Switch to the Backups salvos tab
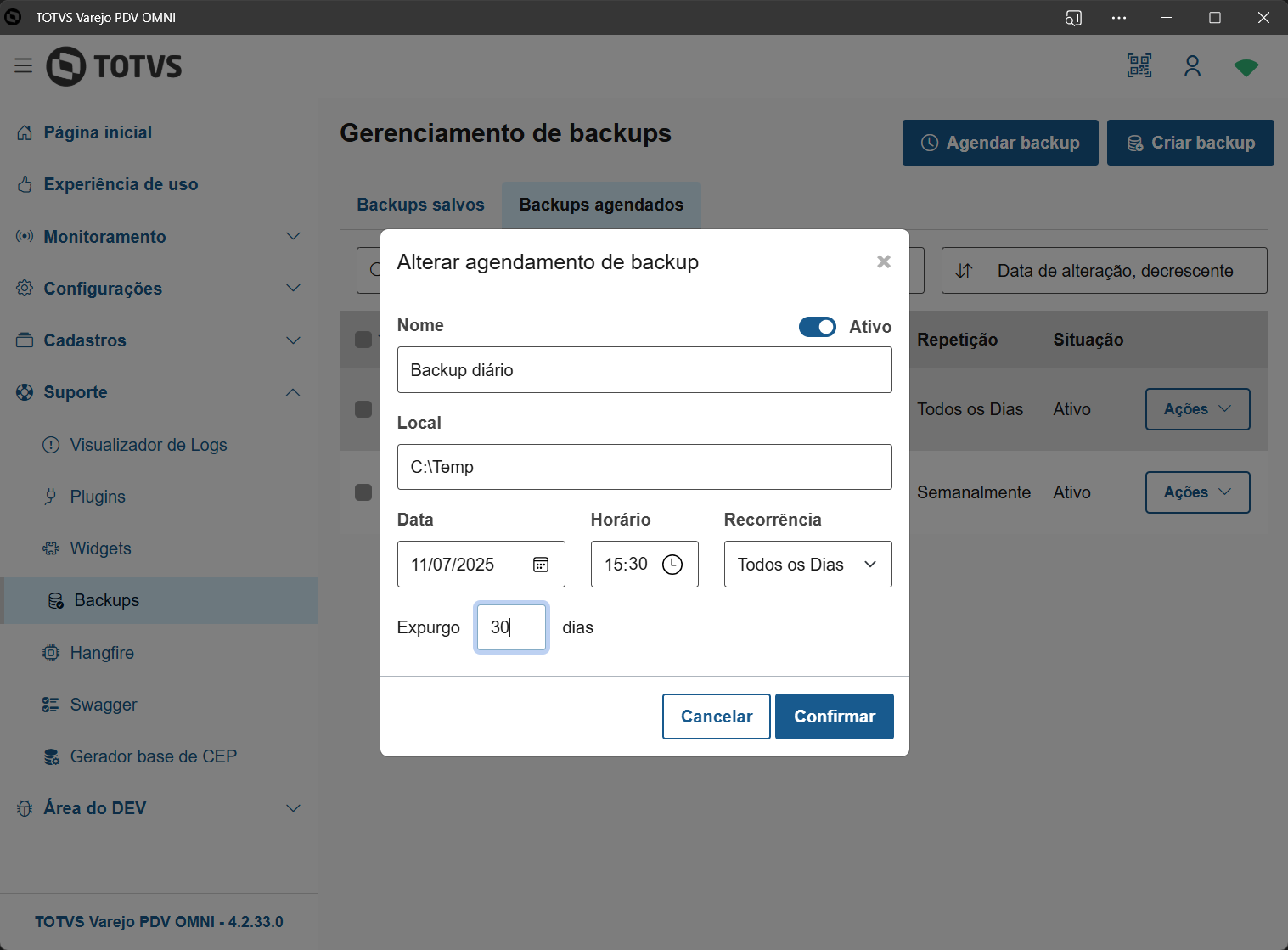Viewport: 1288px width, 950px height. point(420,205)
